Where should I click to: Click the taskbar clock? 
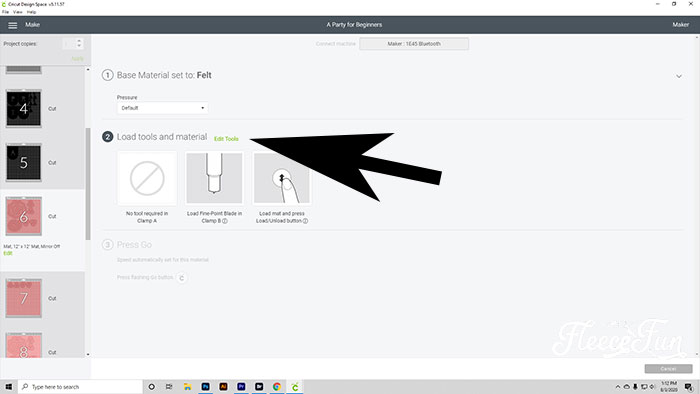[x=669, y=387]
